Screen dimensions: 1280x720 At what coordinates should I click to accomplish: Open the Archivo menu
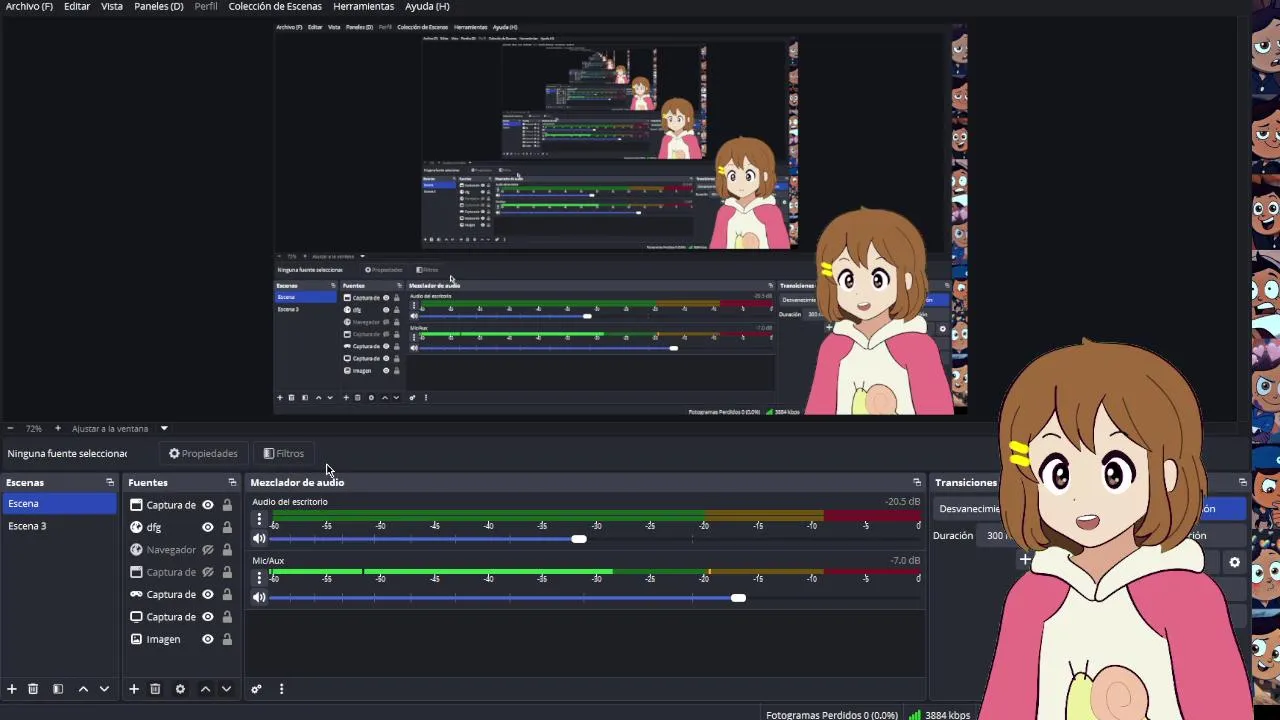(29, 6)
